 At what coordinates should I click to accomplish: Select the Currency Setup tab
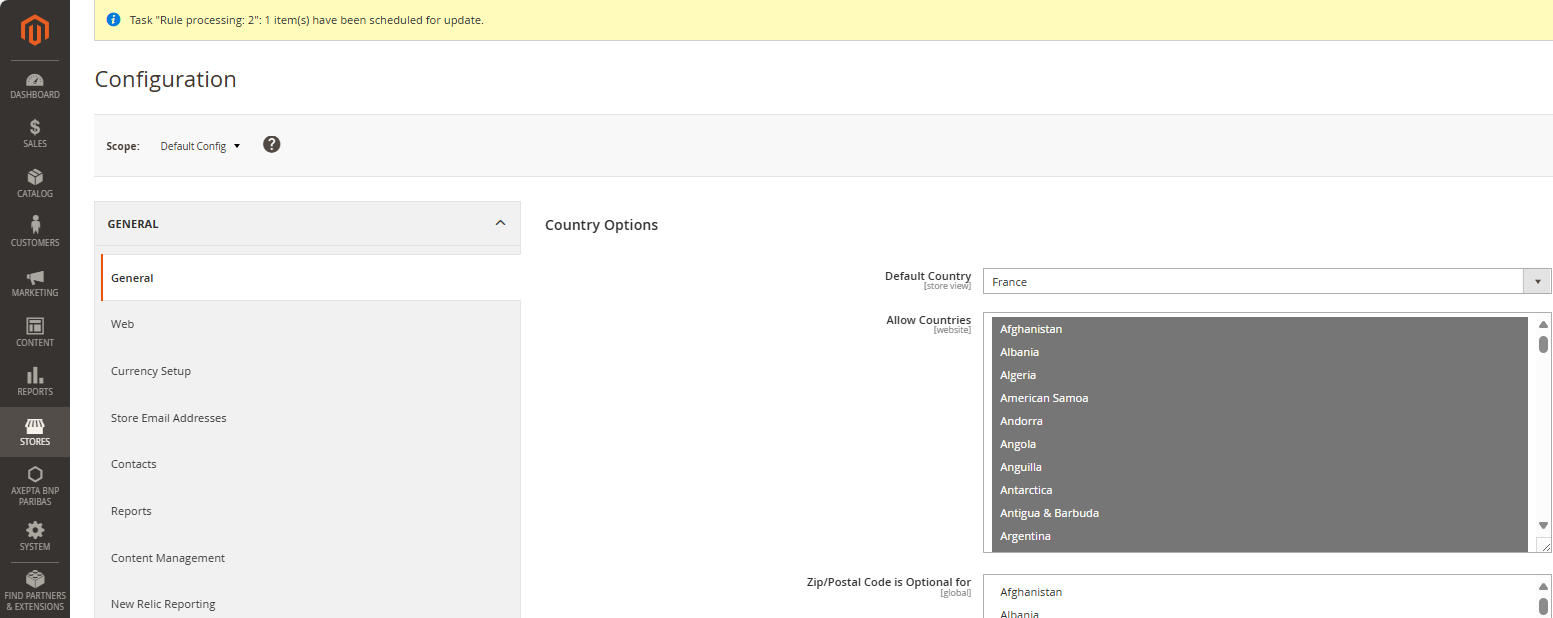click(x=151, y=371)
